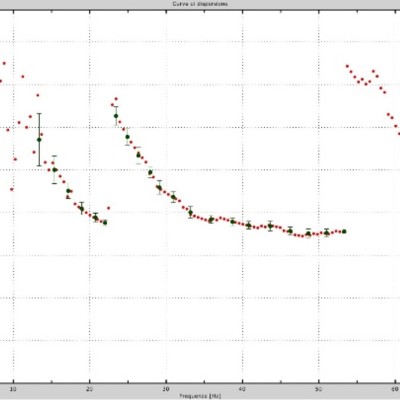This screenshot has height=400, width=400.
Task: Select the green point ending the first curve near 22 Hz
Action: tap(105, 222)
